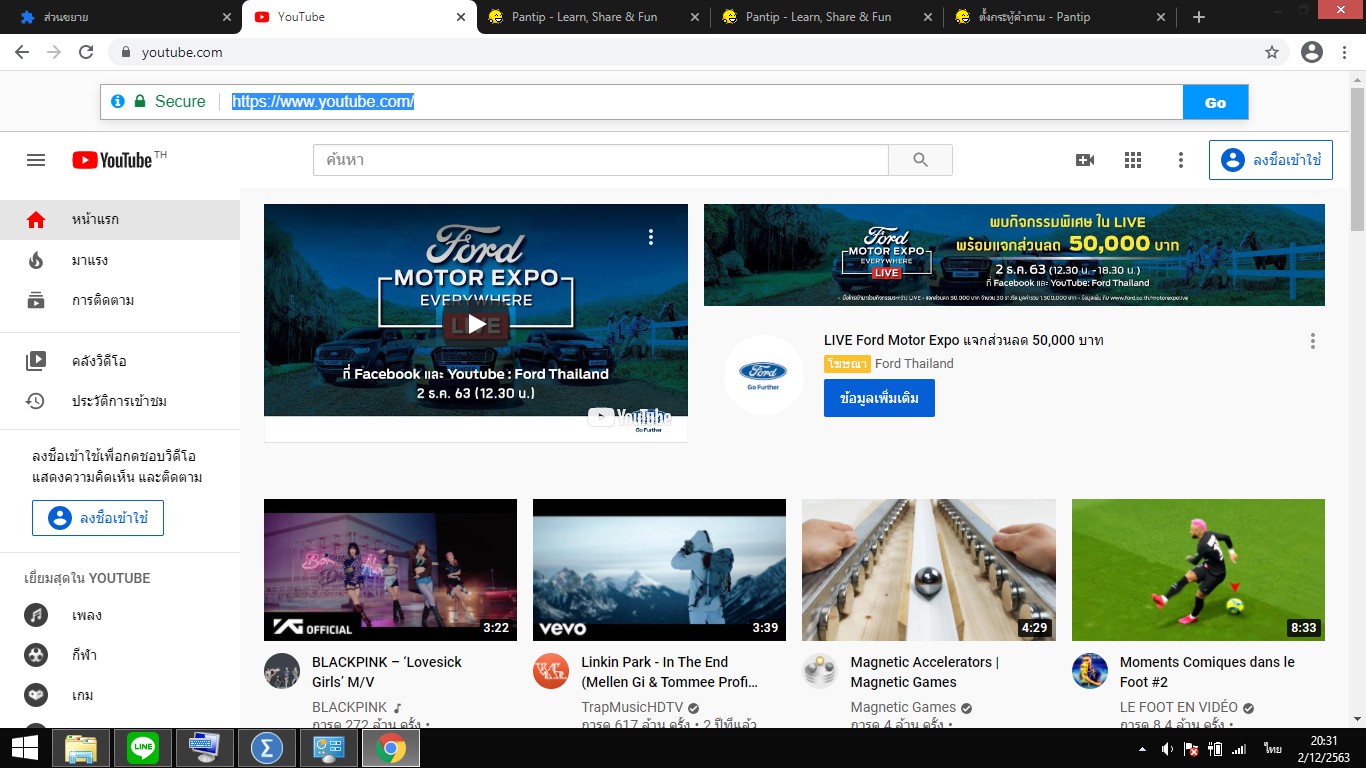Open คลังวิดีโอ library in sidebar
Image resolution: width=1366 pixels, height=768 pixels.
click(x=120, y=361)
